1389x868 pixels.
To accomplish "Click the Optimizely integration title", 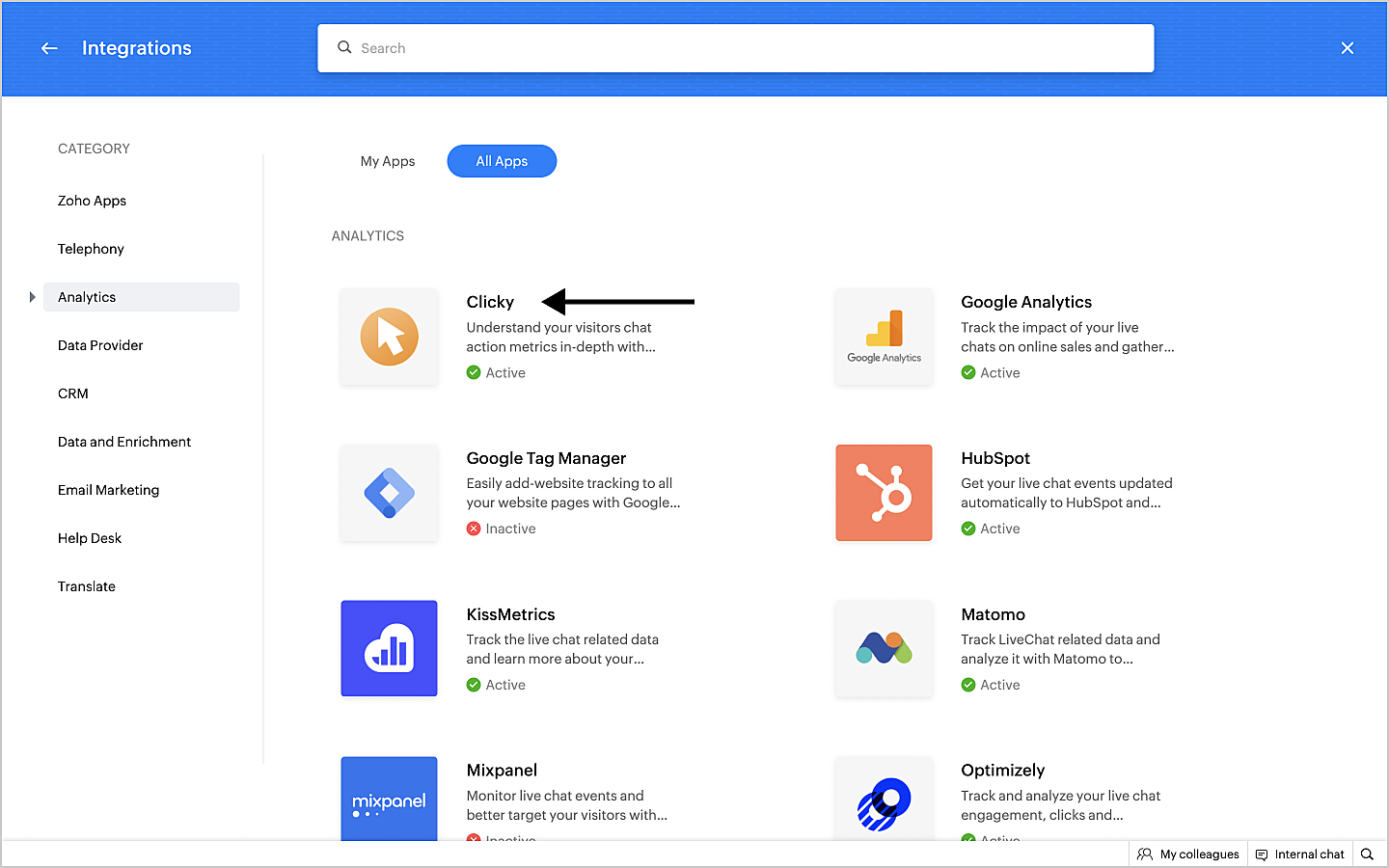I will [x=1002, y=771].
